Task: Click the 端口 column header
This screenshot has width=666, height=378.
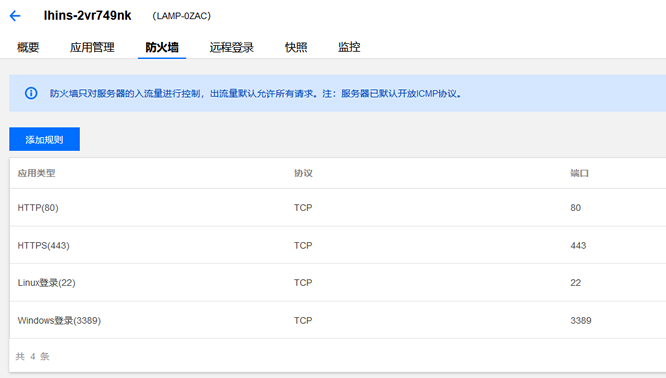Action: coord(579,173)
